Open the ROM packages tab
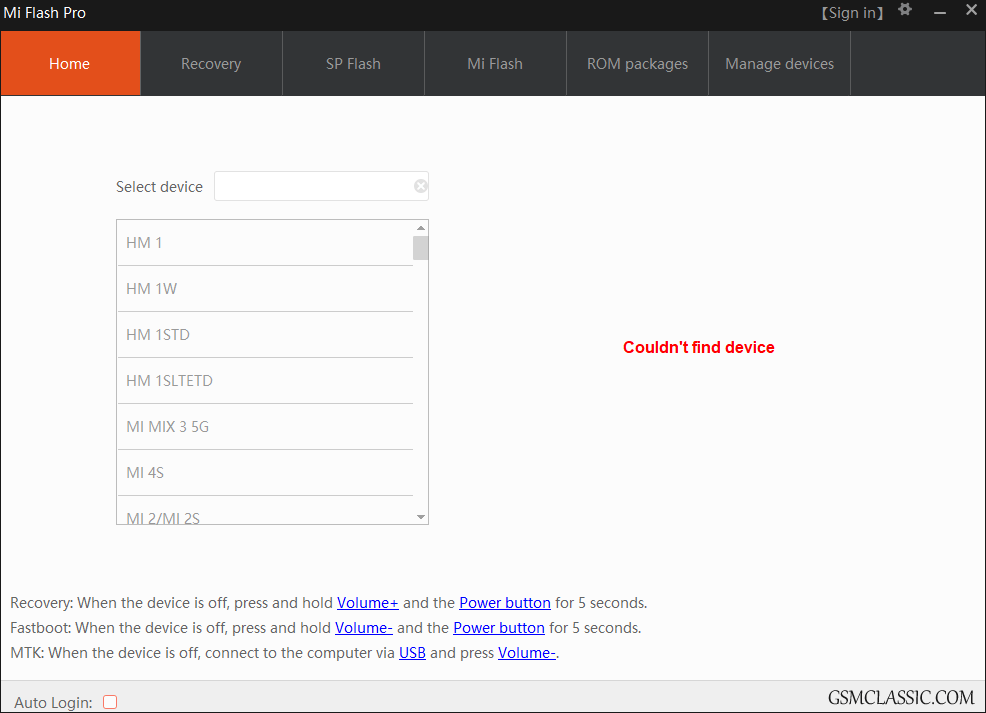The width and height of the screenshot is (986, 713). click(x=637, y=63)
